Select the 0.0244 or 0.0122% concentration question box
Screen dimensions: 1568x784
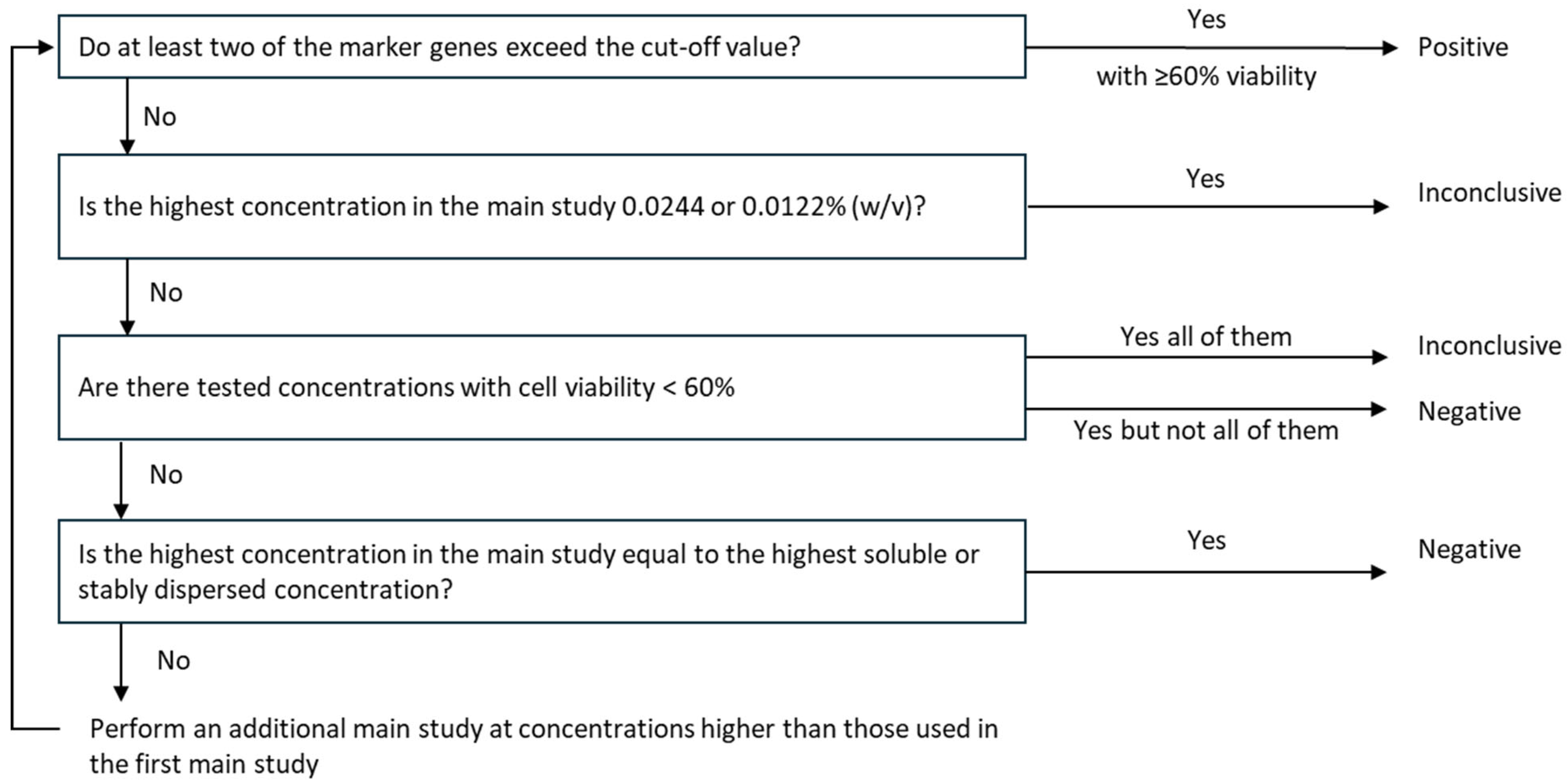point(542,206)
